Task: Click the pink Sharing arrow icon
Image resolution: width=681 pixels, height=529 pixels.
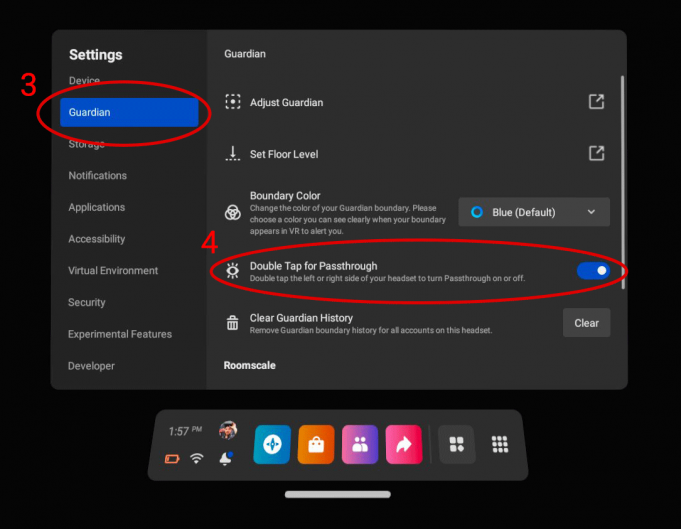Action: [x=404, y=445]
